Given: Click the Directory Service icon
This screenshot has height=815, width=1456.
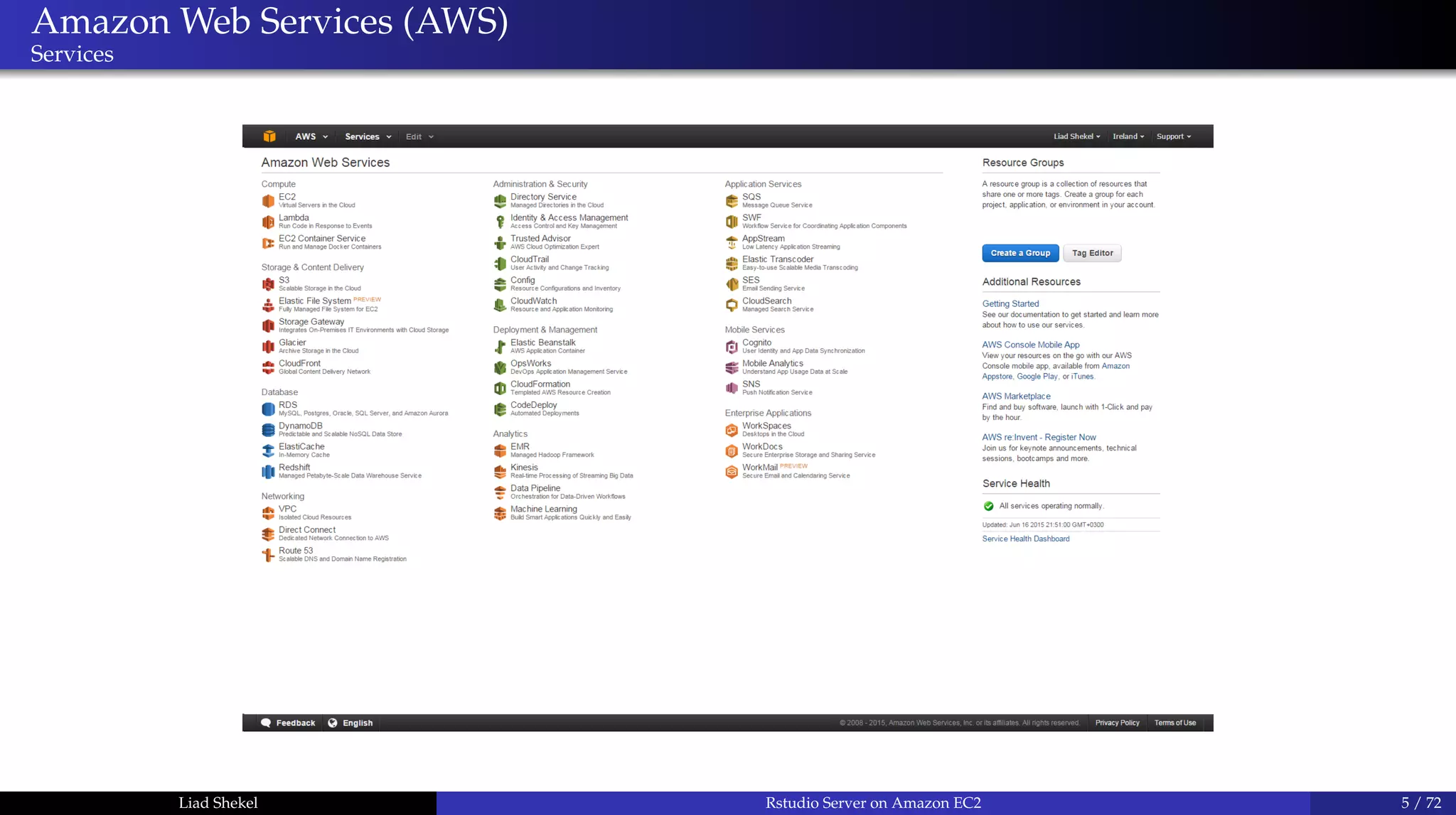Looking at the screenshot, I should click(x=500, y=201).
